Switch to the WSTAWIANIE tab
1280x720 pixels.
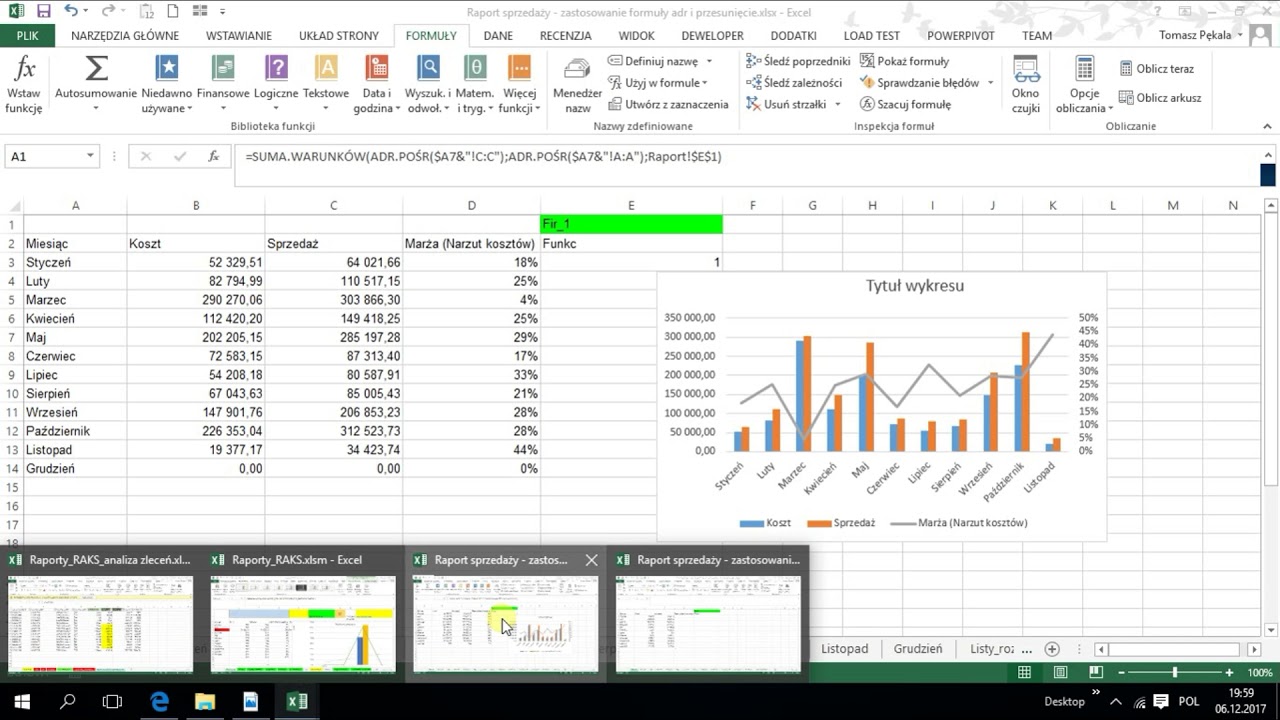tap(239, 36)
